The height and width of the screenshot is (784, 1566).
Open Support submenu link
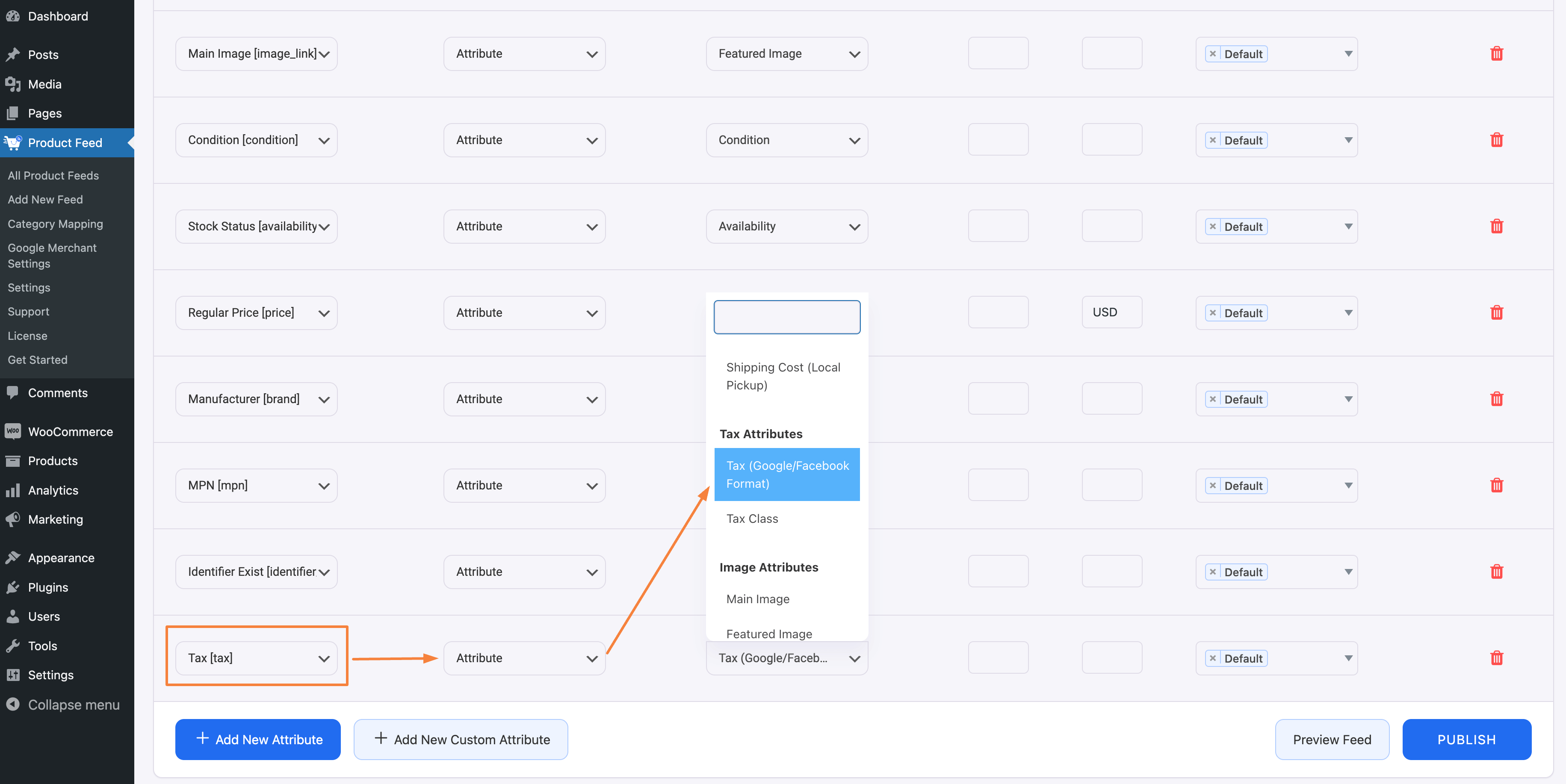pos(29,311)
